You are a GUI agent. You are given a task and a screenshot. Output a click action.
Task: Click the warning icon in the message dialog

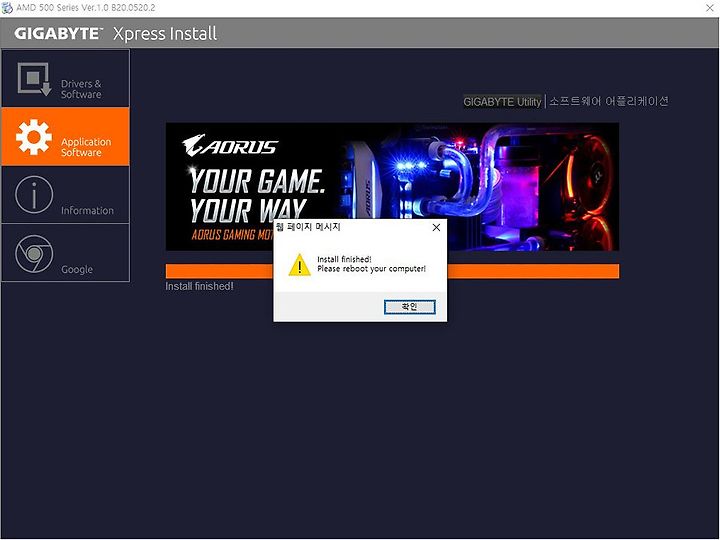tap(299, 264)
